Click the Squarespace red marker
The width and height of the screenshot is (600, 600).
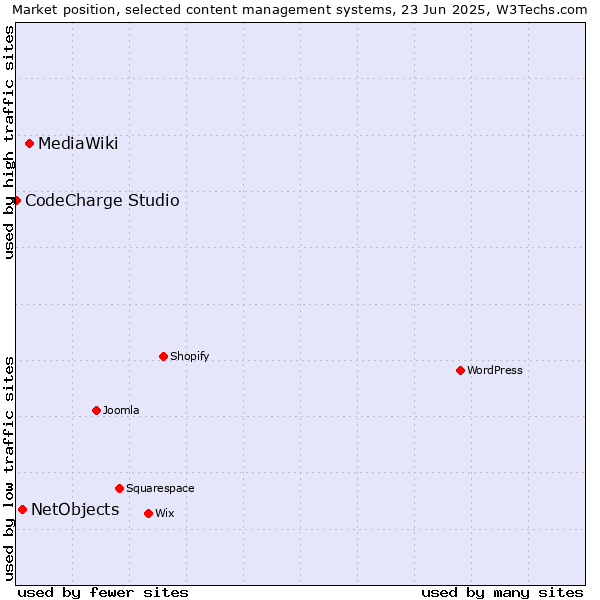(119, 489)
